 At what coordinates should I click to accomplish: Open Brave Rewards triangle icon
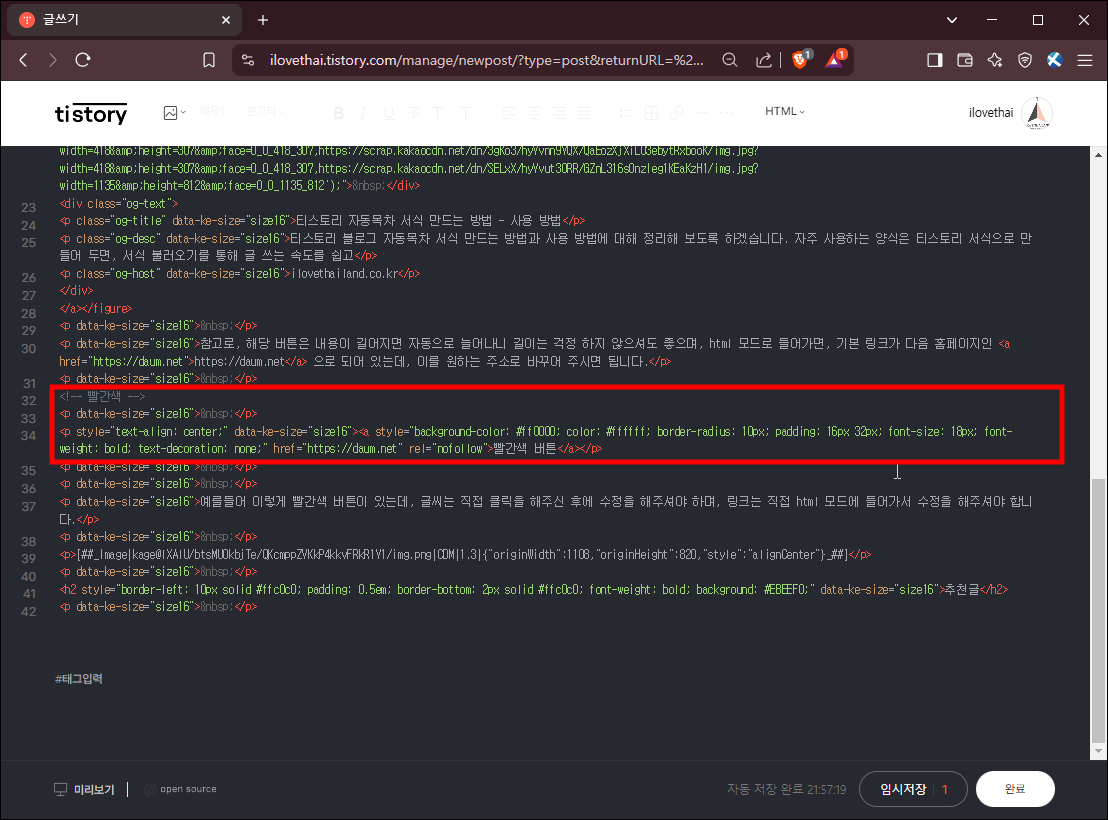coord(835,59)
